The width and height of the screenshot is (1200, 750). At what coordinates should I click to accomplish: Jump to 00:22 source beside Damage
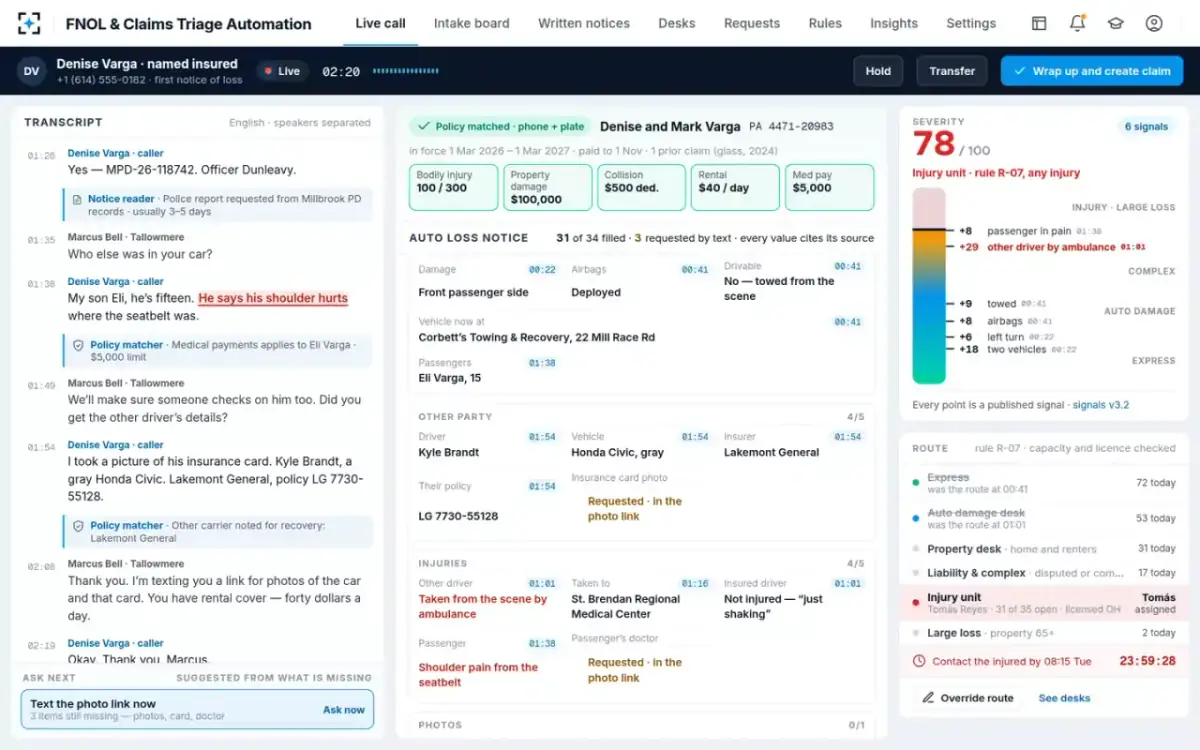(x=542, y=270)
